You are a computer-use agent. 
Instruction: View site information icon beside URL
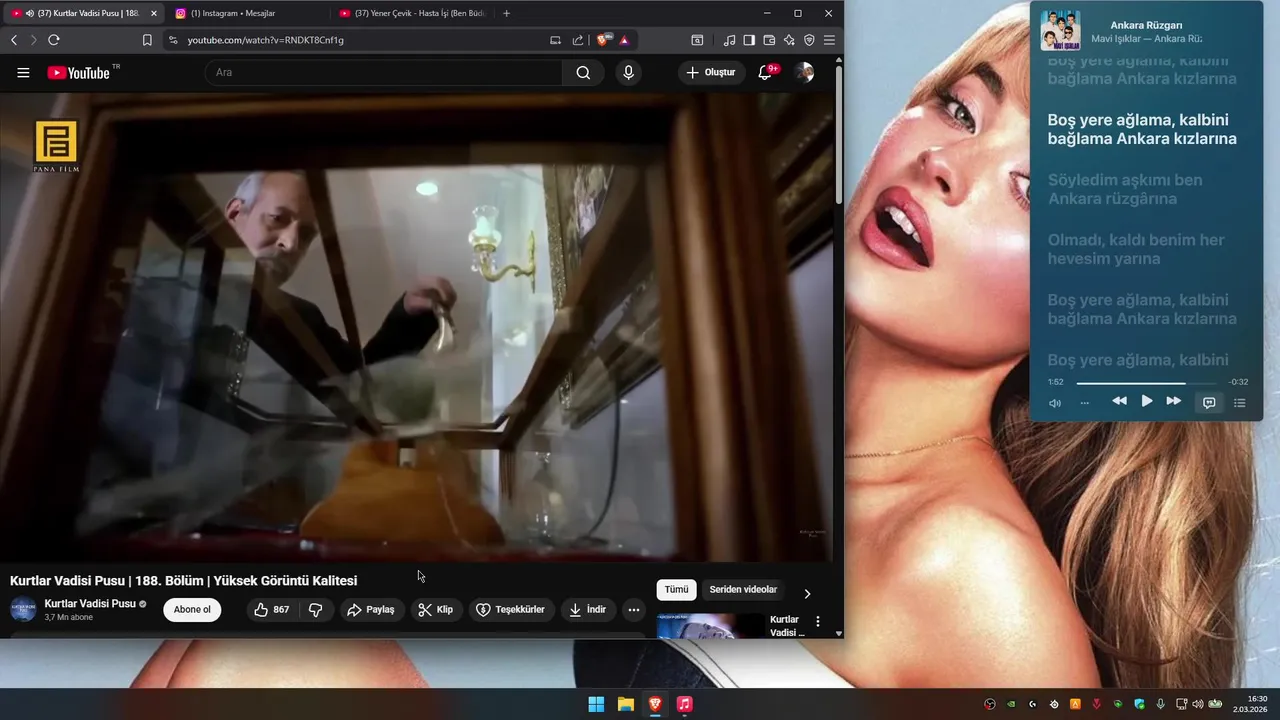click(x=173, y=40)
